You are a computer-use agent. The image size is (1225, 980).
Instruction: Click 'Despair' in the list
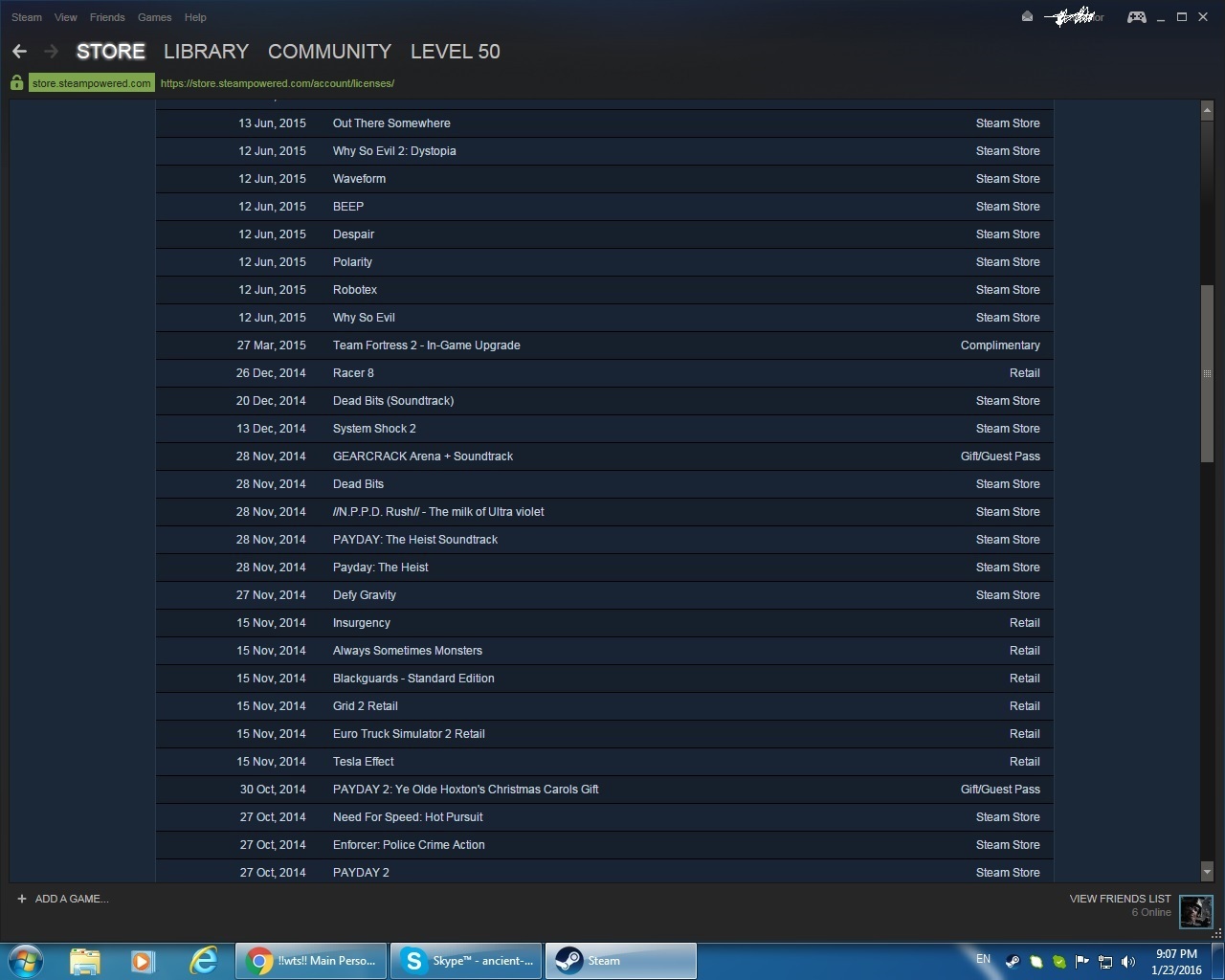pyautogui.click(x=604, y=234)
